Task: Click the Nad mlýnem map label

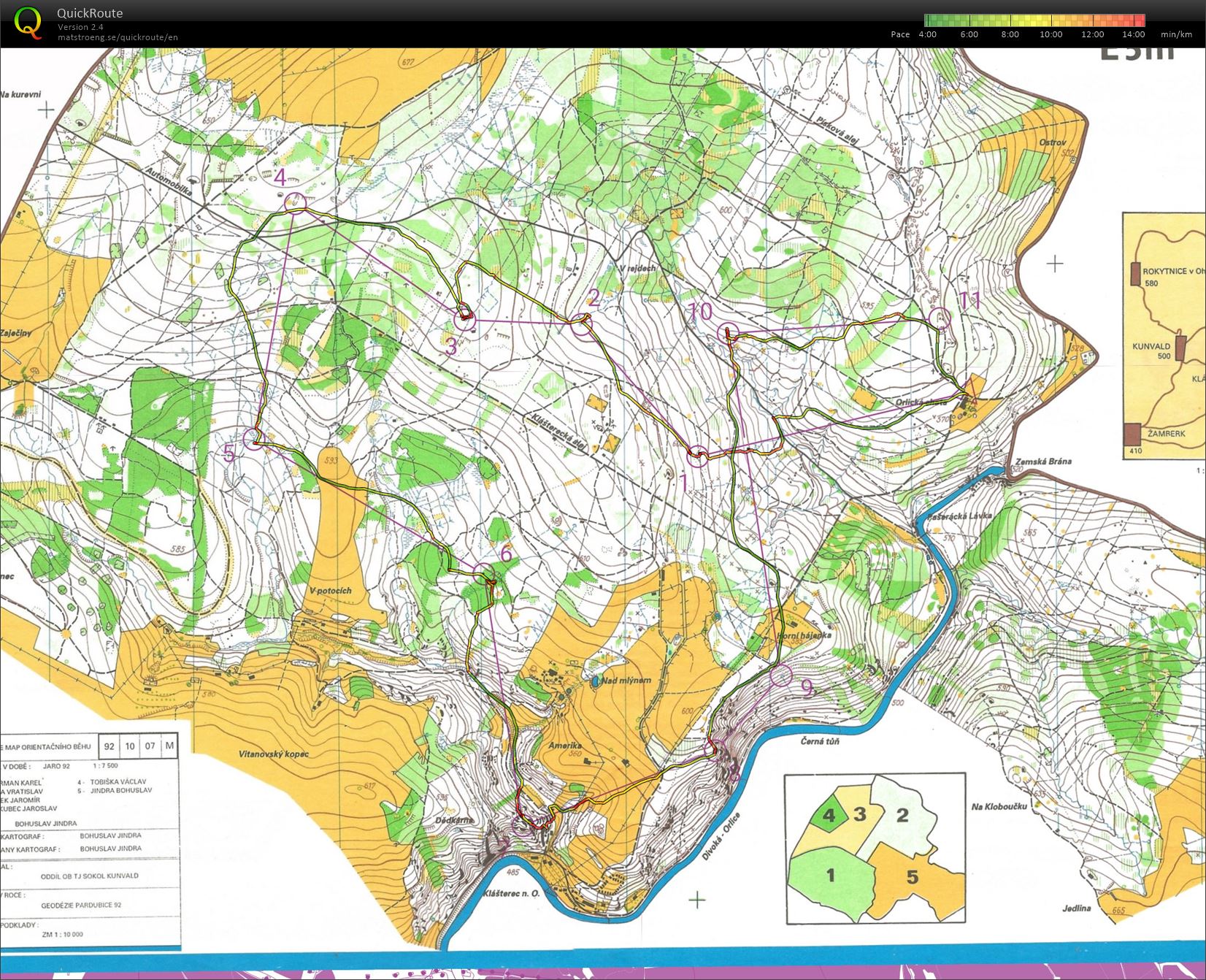Action: [626, 680]
